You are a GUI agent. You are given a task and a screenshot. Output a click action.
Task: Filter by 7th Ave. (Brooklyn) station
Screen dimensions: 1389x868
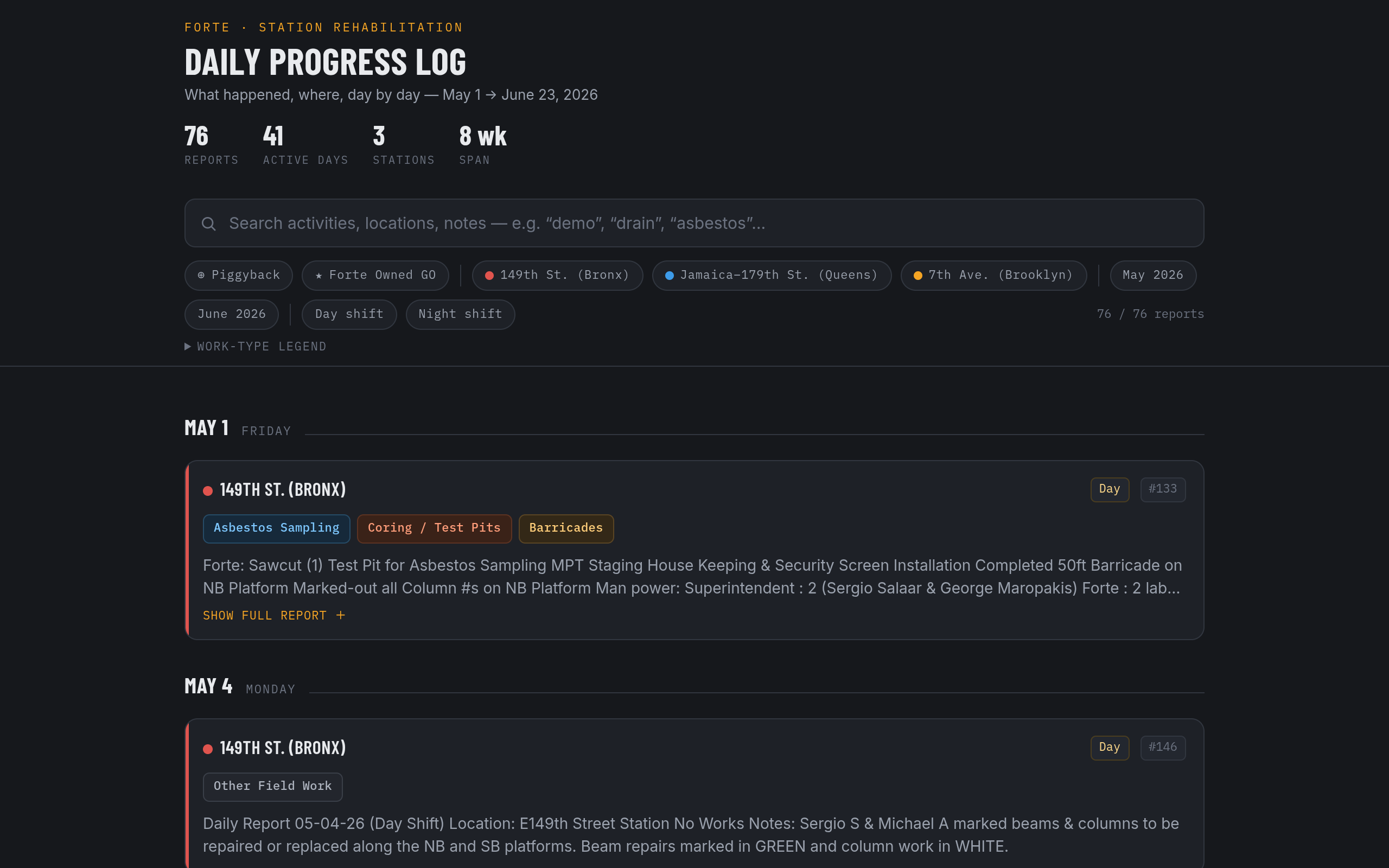(x=993, y=276)
